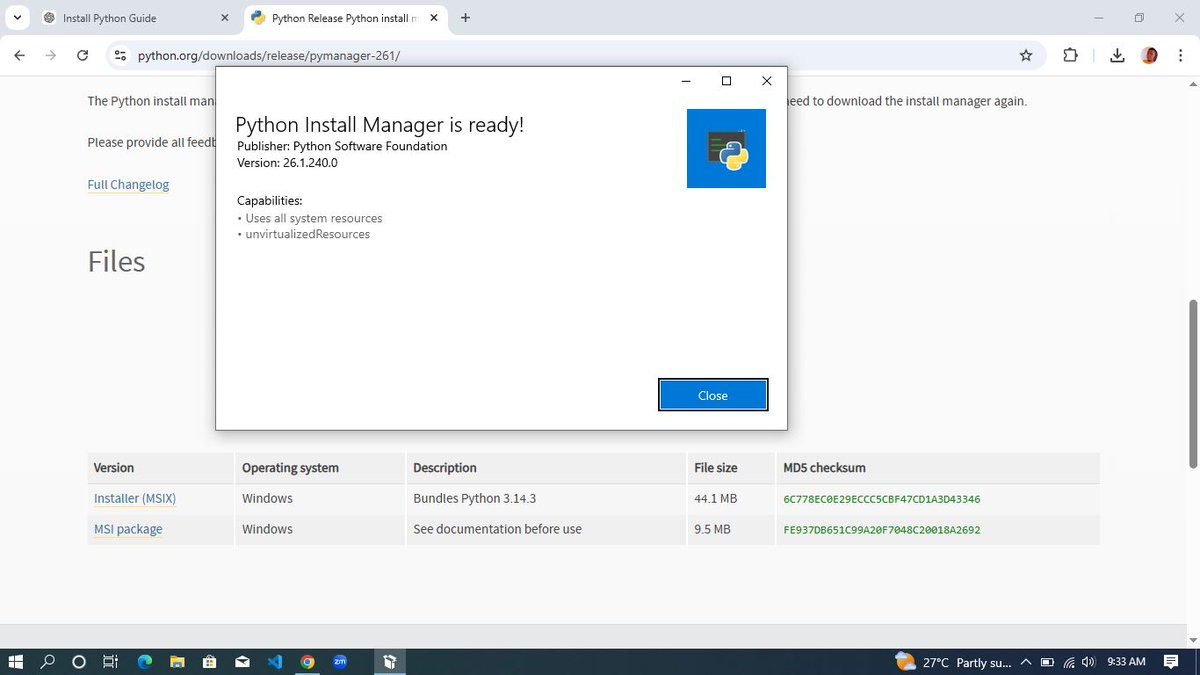This screenshot has width=1200, height=675.
Task: Show hidden system tray icons
Action: tap(1026, 662)
